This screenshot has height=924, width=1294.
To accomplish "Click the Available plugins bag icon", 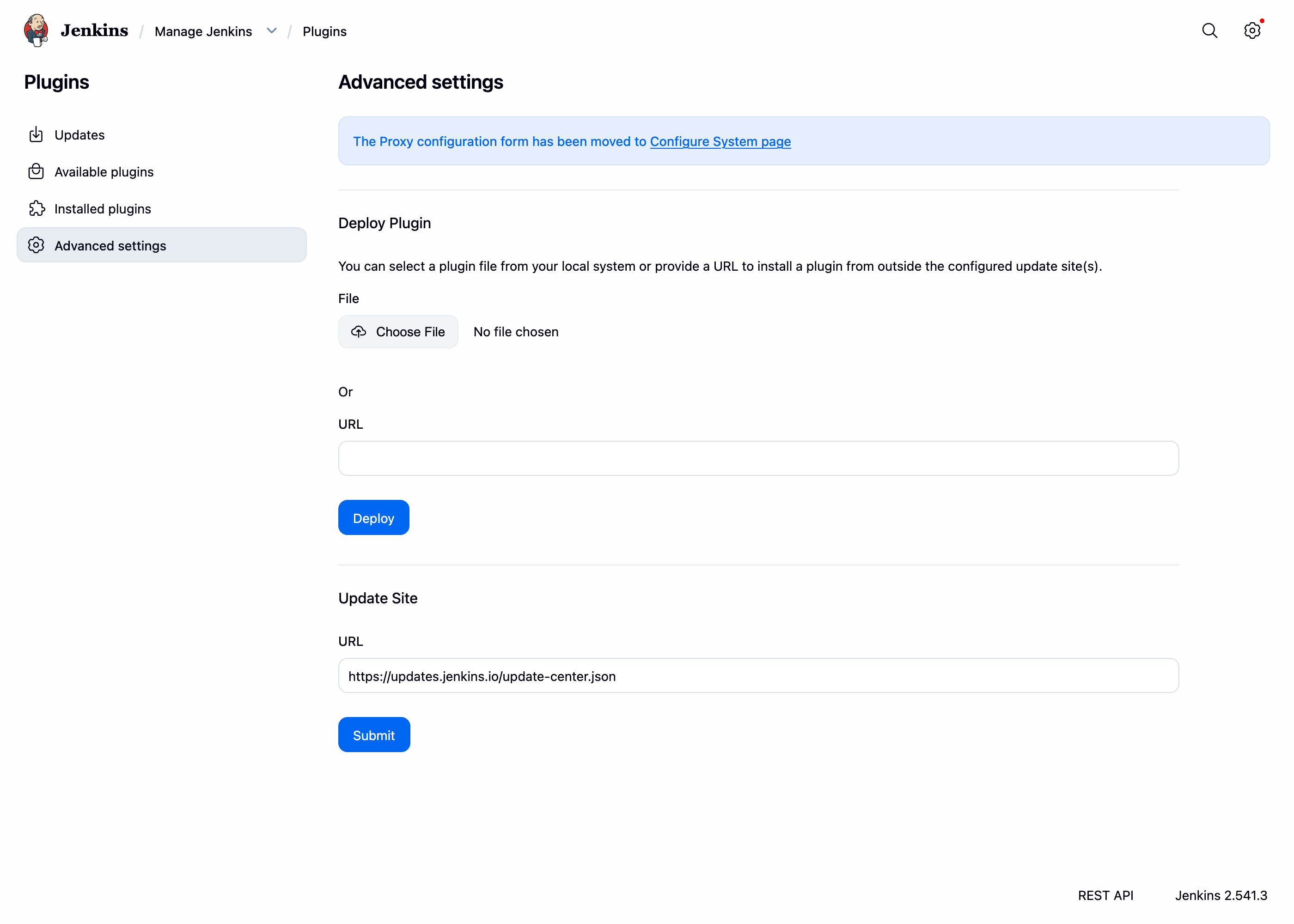I will click(37, 171).
